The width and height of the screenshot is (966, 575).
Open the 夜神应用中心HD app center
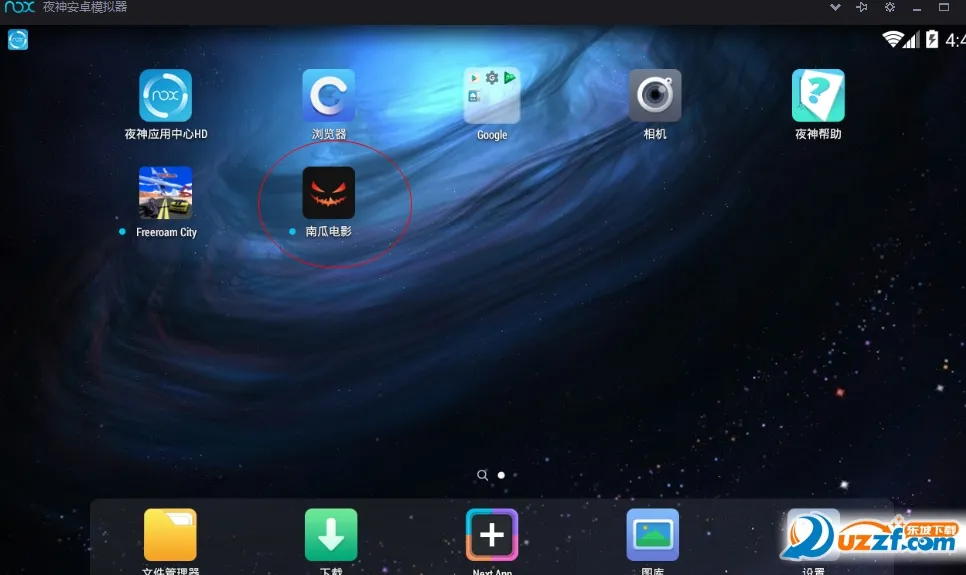pos(165,96)
